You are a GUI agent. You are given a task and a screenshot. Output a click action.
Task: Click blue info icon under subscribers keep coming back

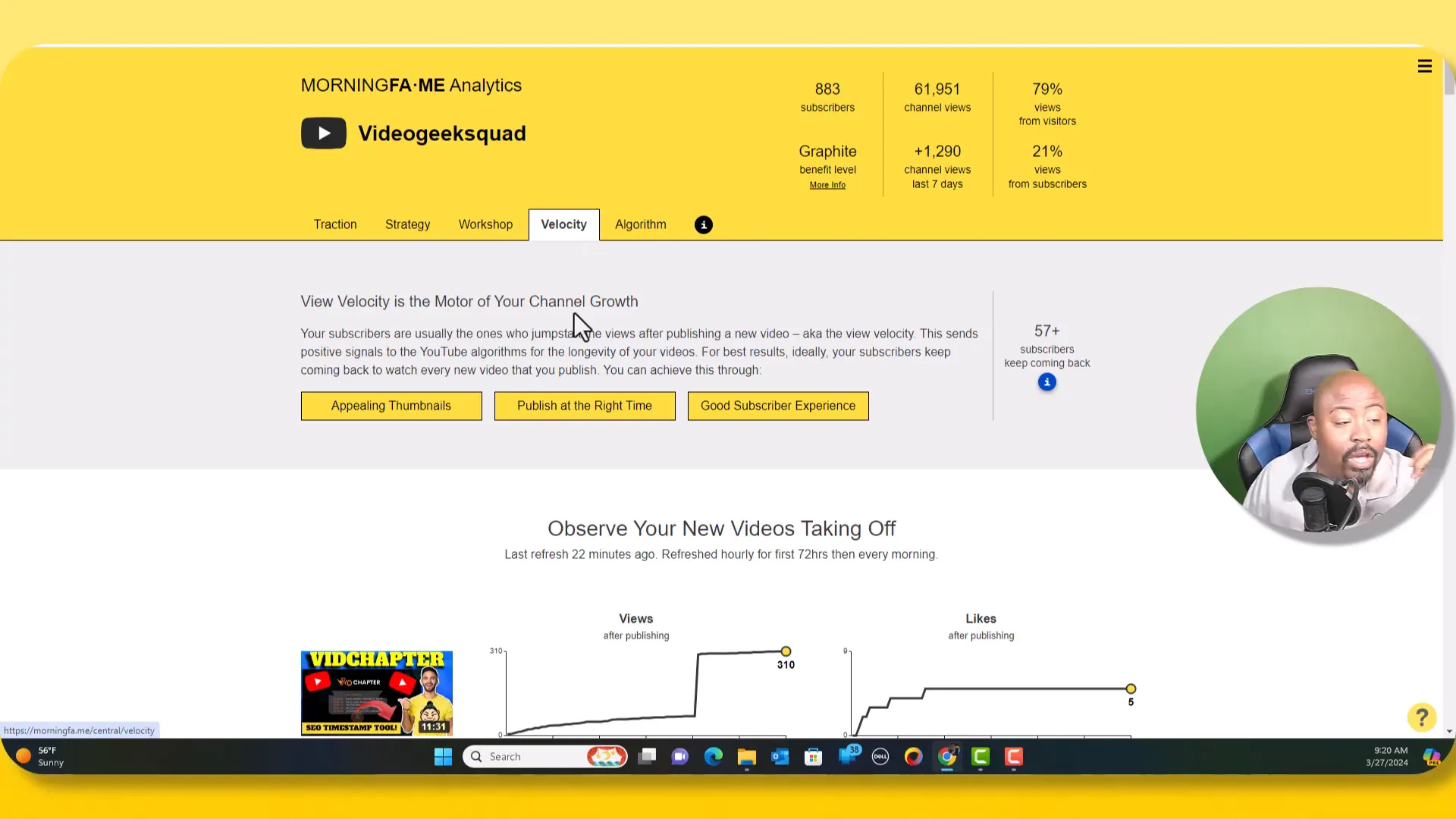pos(1046,382)
